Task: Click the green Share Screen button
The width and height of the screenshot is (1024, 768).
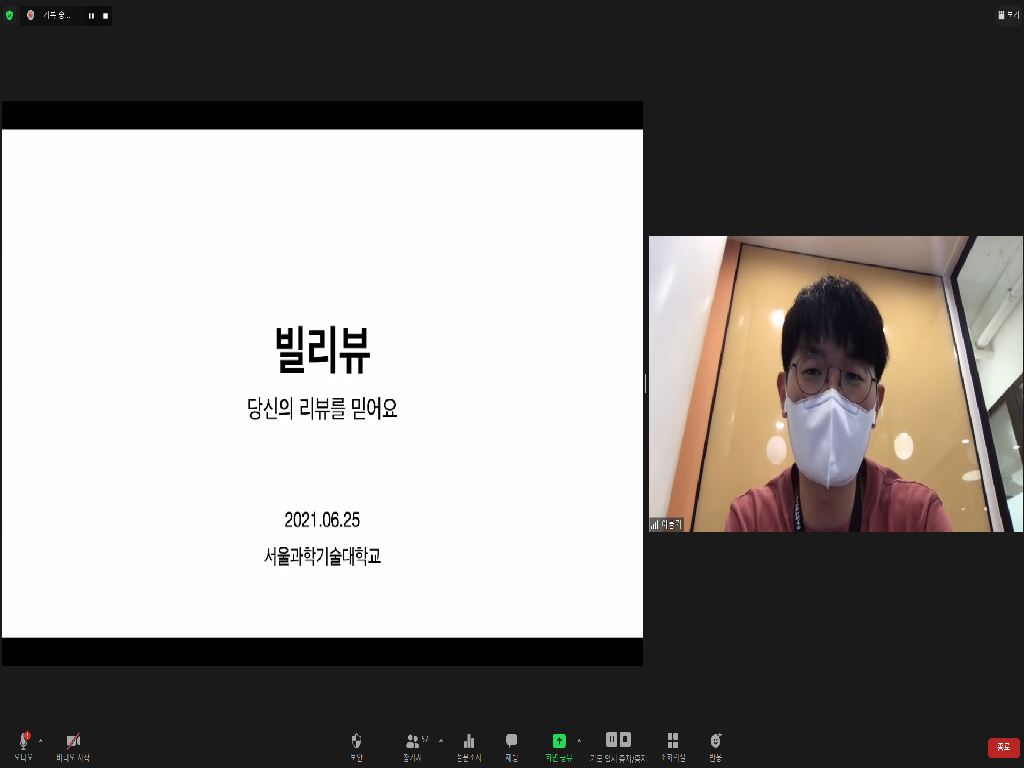Action: (559, 746)
